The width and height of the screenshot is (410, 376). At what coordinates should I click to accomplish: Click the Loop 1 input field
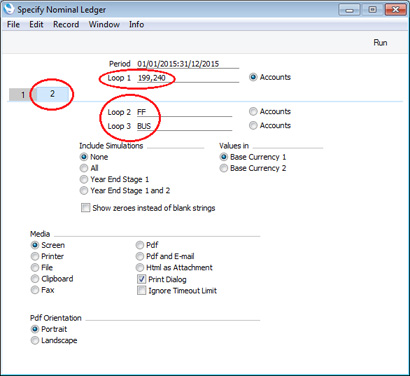point(188,78)
